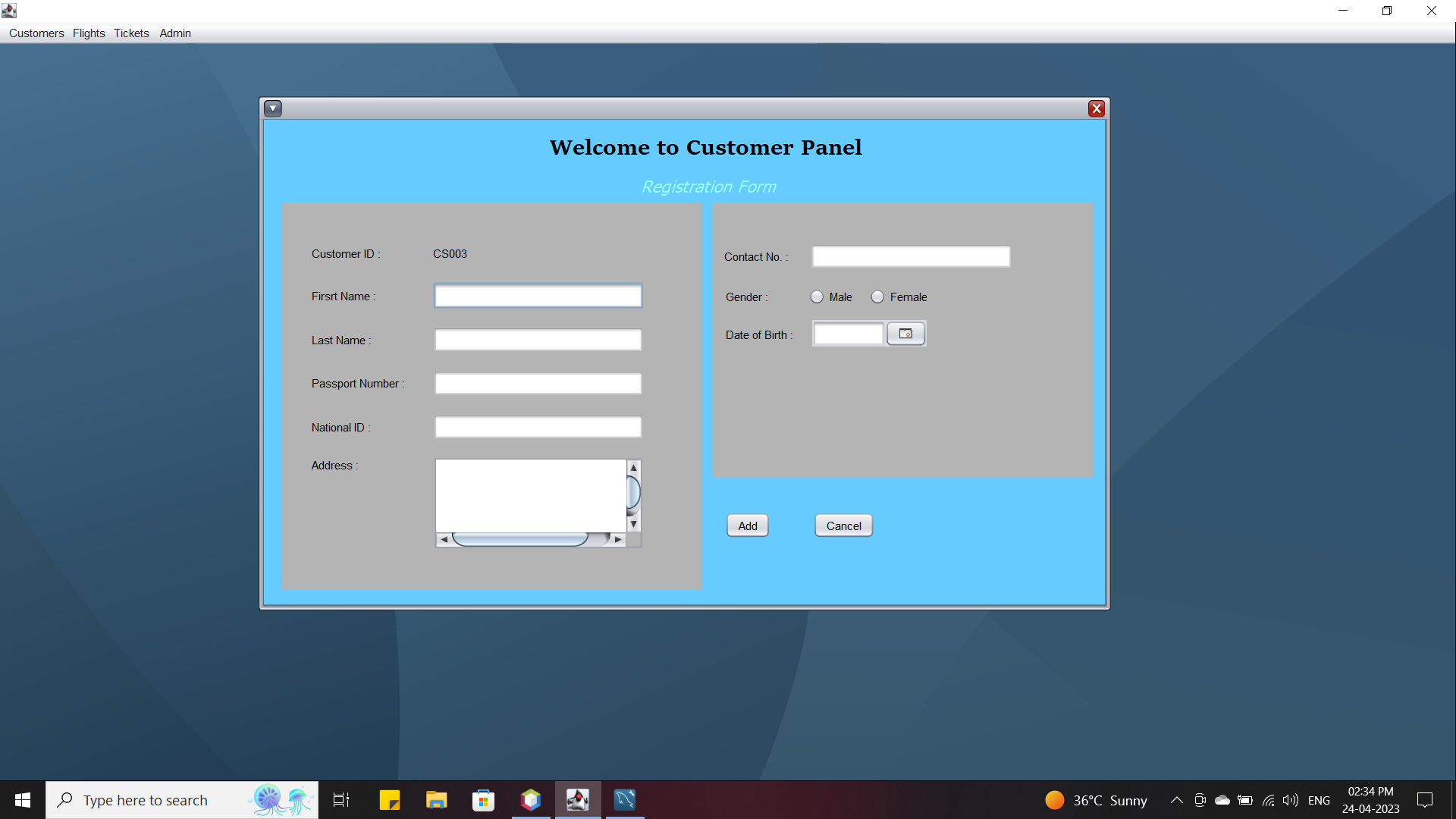Click the Java application title bar icon
The image size is (1456, 819).
tap(9, 11)
